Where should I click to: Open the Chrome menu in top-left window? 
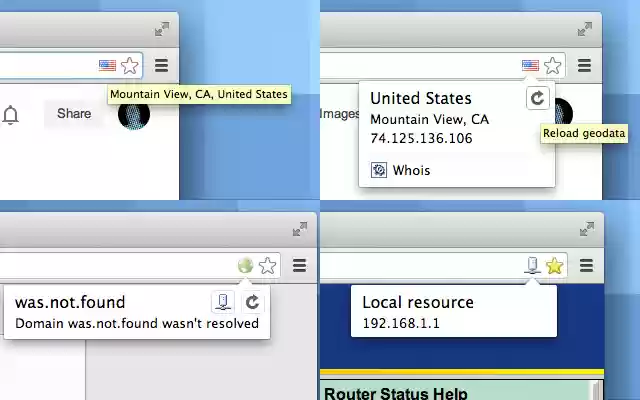(162, 65)
